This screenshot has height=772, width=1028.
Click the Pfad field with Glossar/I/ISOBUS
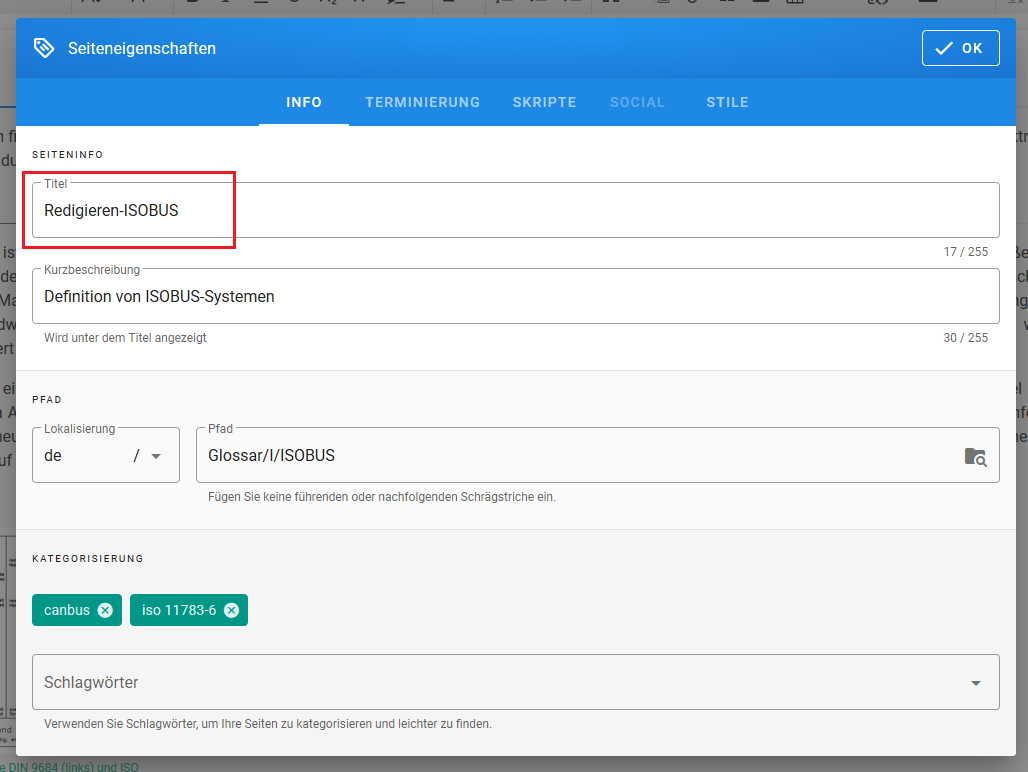tap(570, 456)
